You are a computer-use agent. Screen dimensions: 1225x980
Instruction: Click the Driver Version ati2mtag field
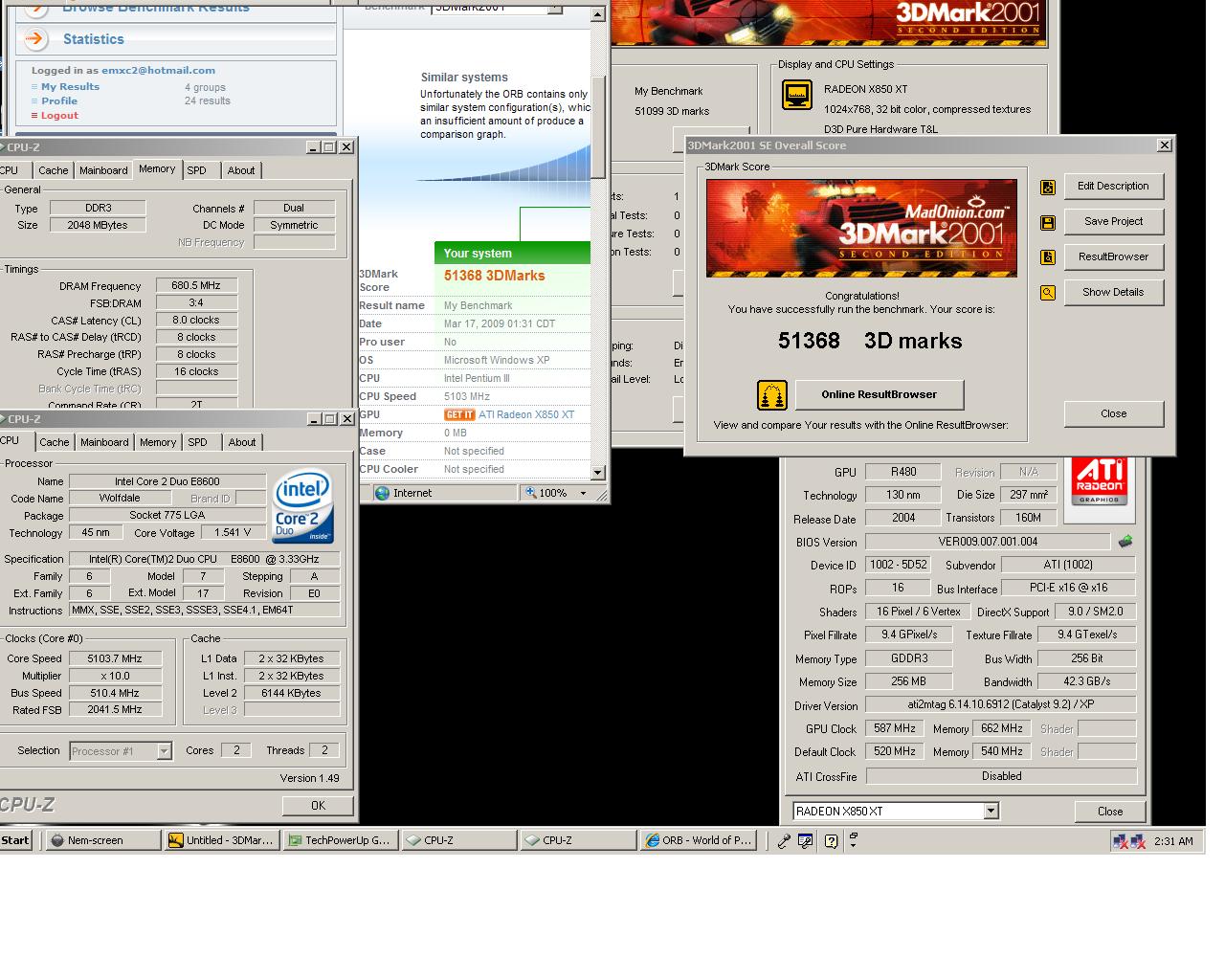[x=1001, y=704]
